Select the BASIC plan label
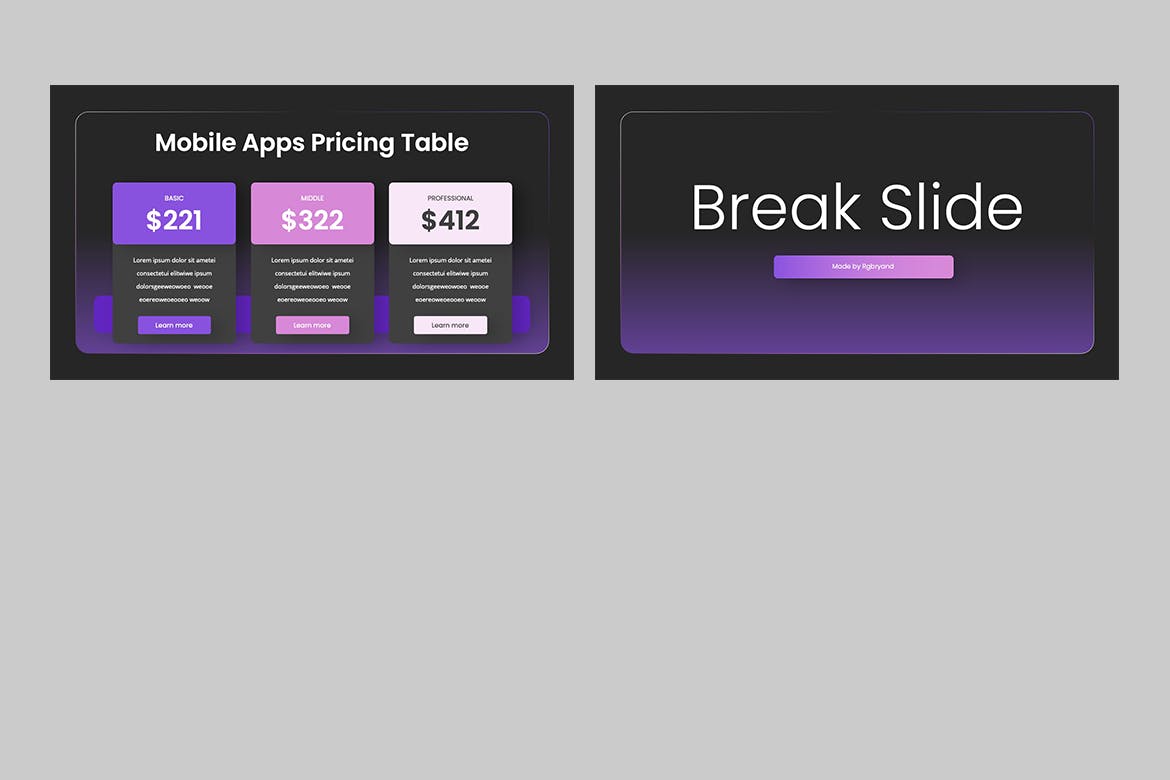The height and width of the screenshot is (780, 1170). 174,198
